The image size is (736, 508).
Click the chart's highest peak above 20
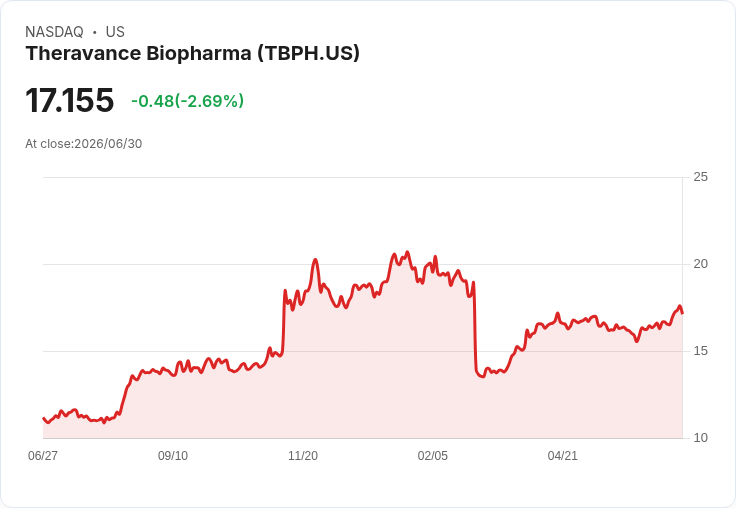(x=407, y=252)
